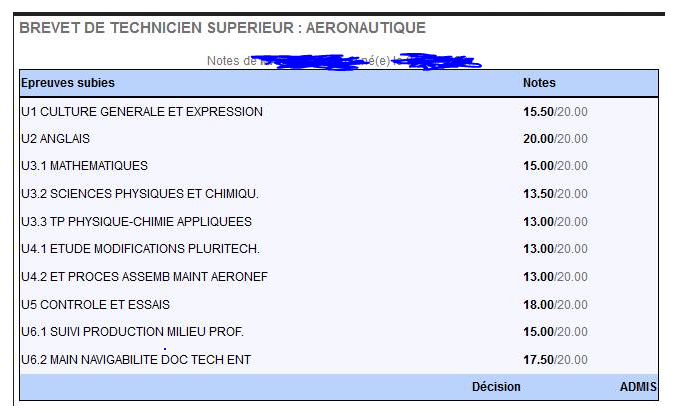Click the U2 ANGLAIS subject label
Screen dimensions: 678x419
click(x=55, y=138)
